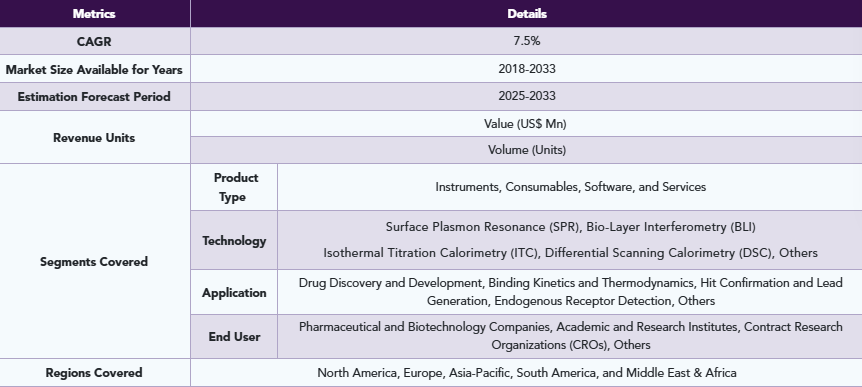
Task: Select Market Size Available for Years label
Action: (x=94, y=70)
